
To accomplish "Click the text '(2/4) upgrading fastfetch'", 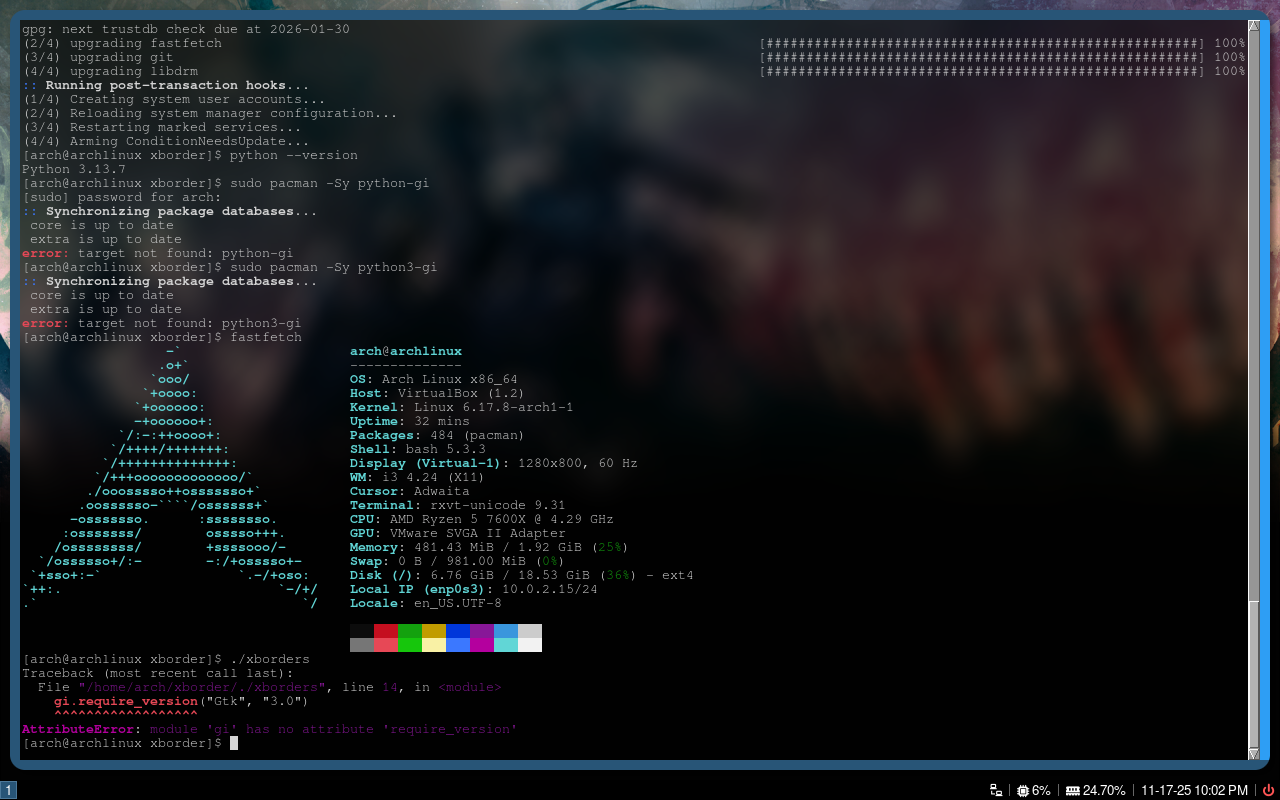I will (122, 43).
